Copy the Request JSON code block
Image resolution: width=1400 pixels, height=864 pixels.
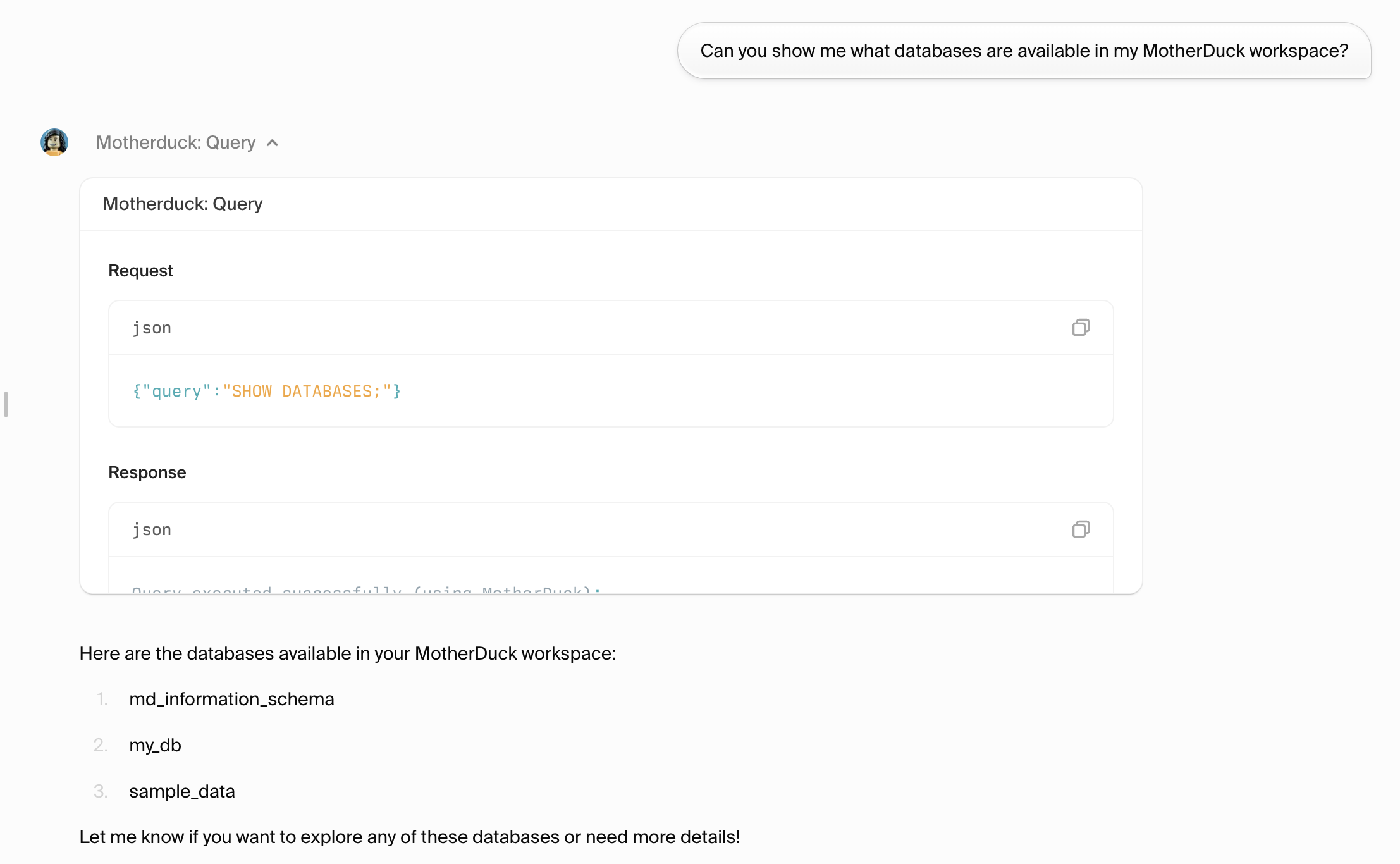(1081, 328)
